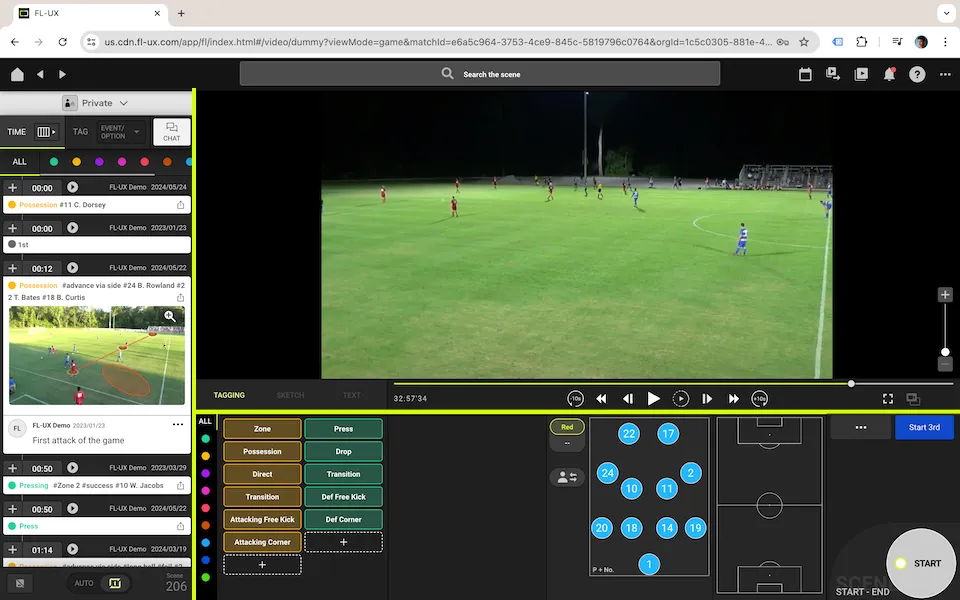Screen dimensions: 960x600
Task: Zoom in video with plus button
Action: 945,294
